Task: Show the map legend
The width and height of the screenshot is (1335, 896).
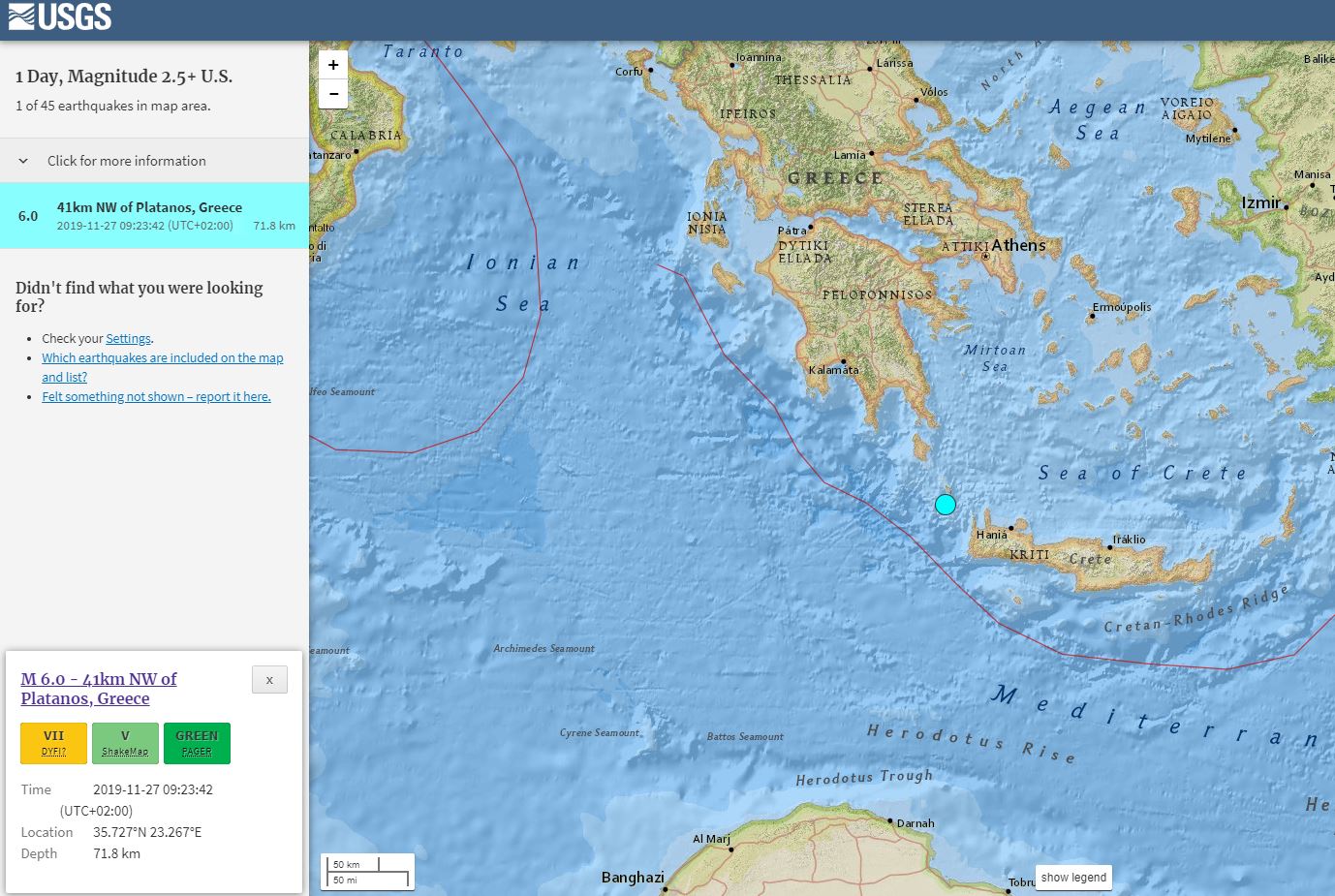Action: [x=1073, y=878]
